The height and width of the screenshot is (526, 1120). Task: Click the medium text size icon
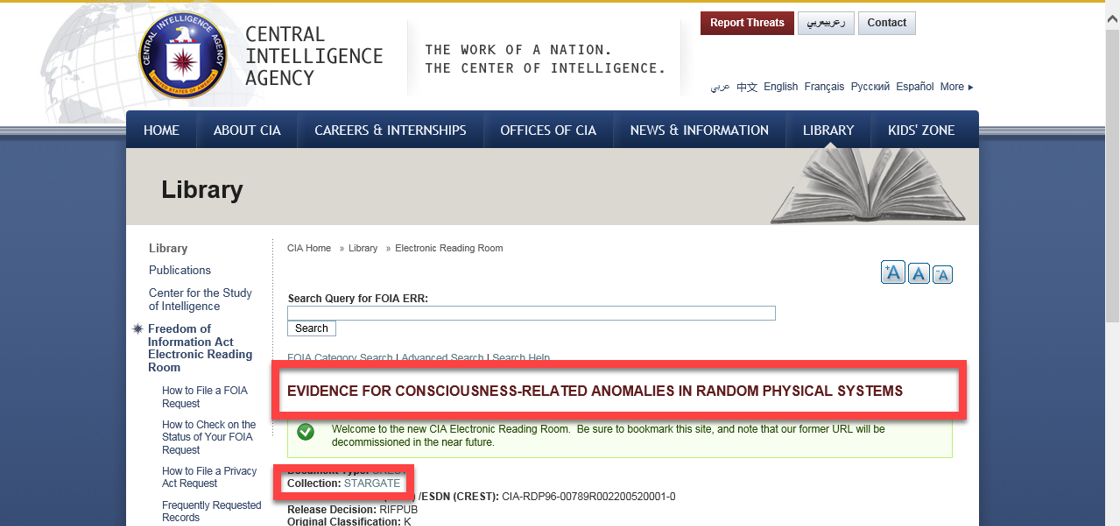919,273
